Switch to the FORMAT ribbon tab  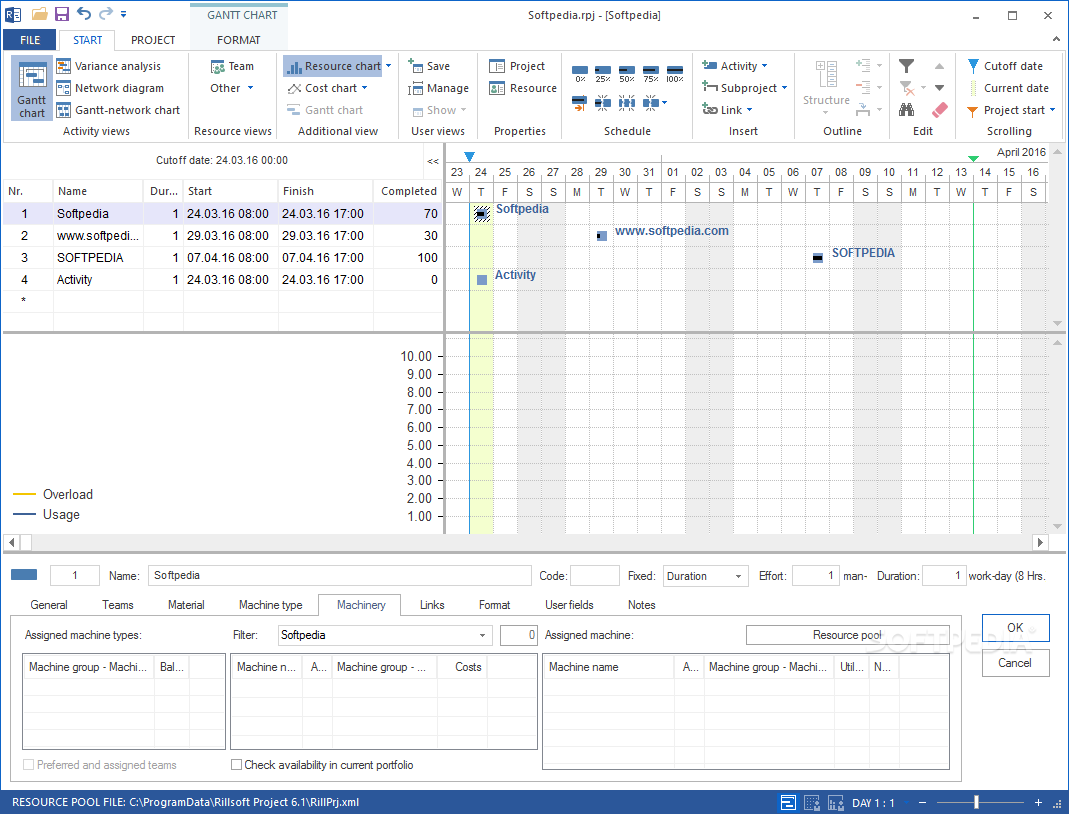[239, 40]
